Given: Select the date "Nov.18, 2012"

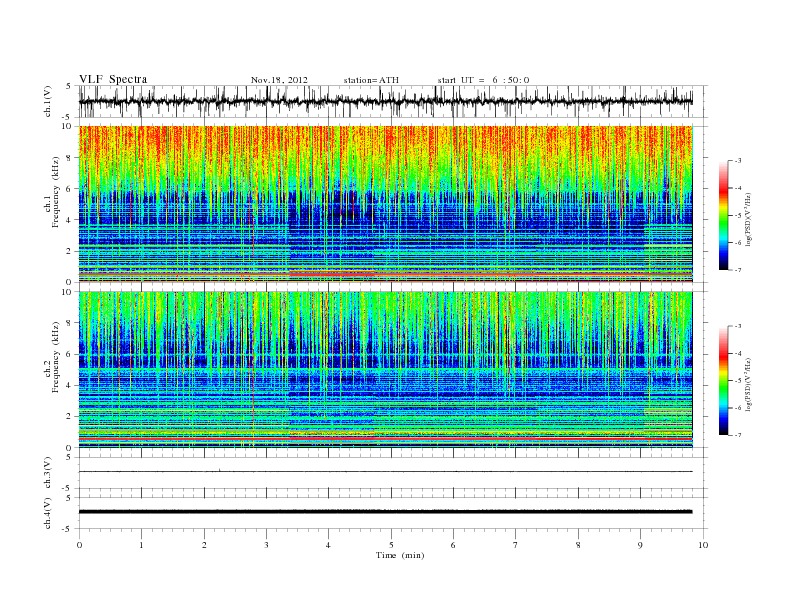Looking at the screenshot, I should tap(279, 80).
